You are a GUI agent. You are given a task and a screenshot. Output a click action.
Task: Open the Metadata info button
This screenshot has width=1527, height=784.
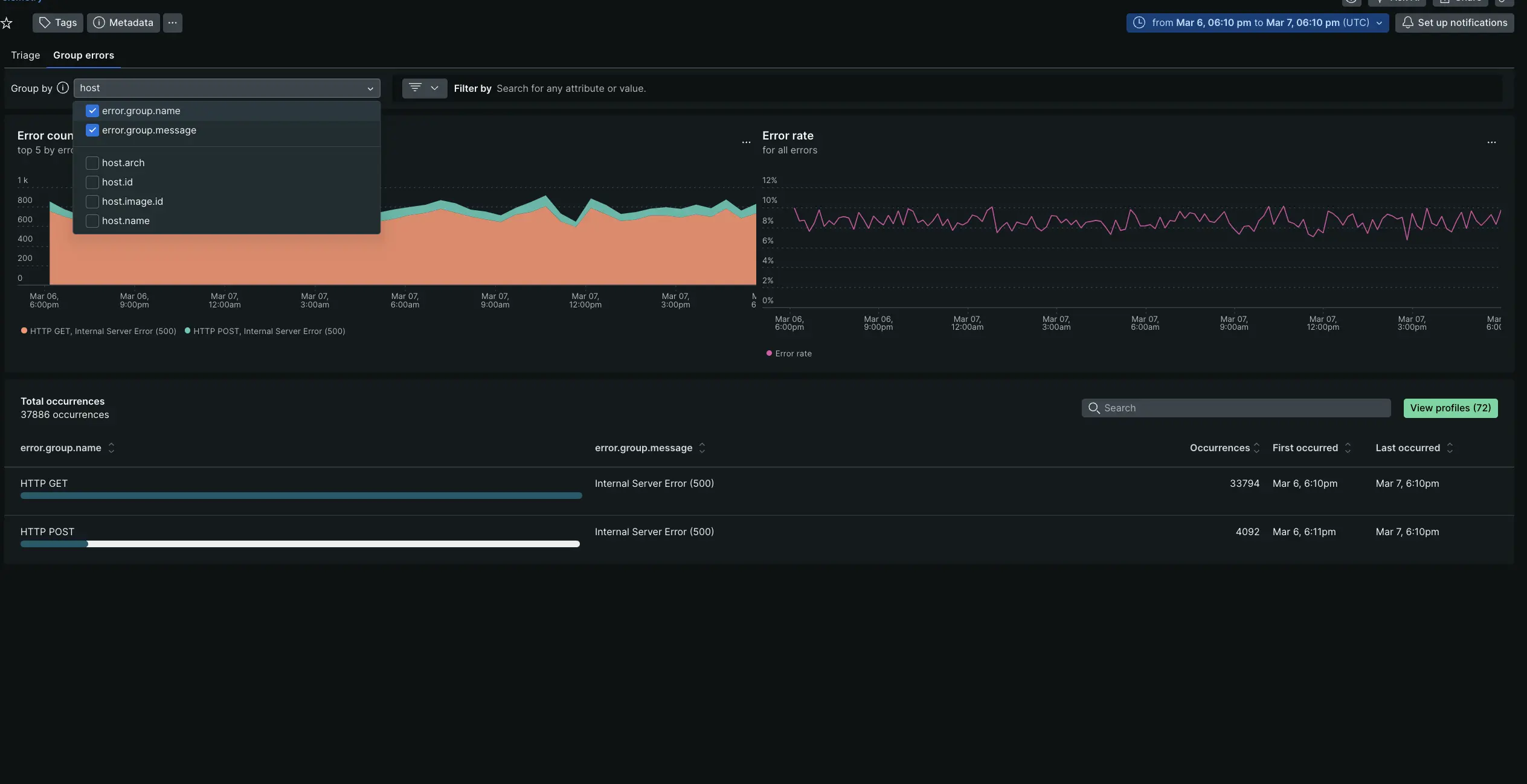click(123, 23)
